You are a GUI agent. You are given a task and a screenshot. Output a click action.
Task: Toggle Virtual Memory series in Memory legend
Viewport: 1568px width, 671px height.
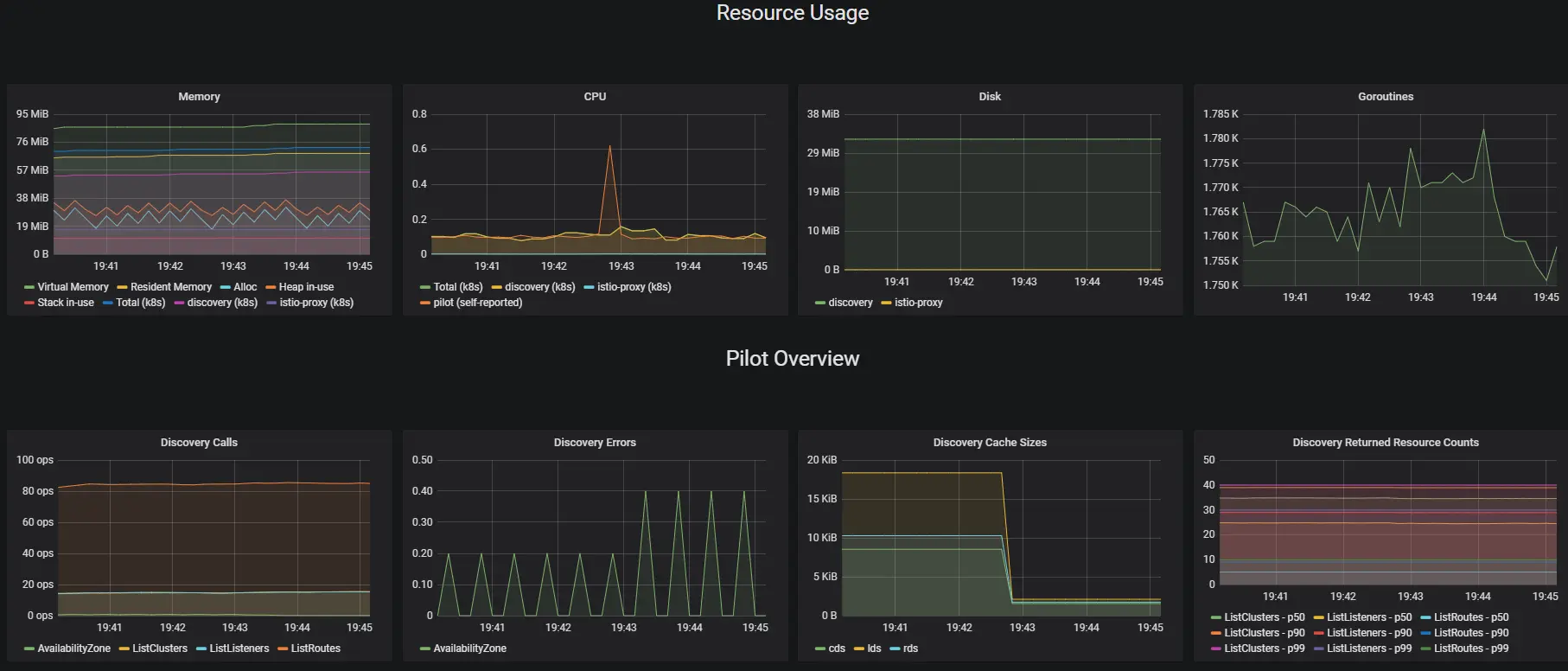73,287
